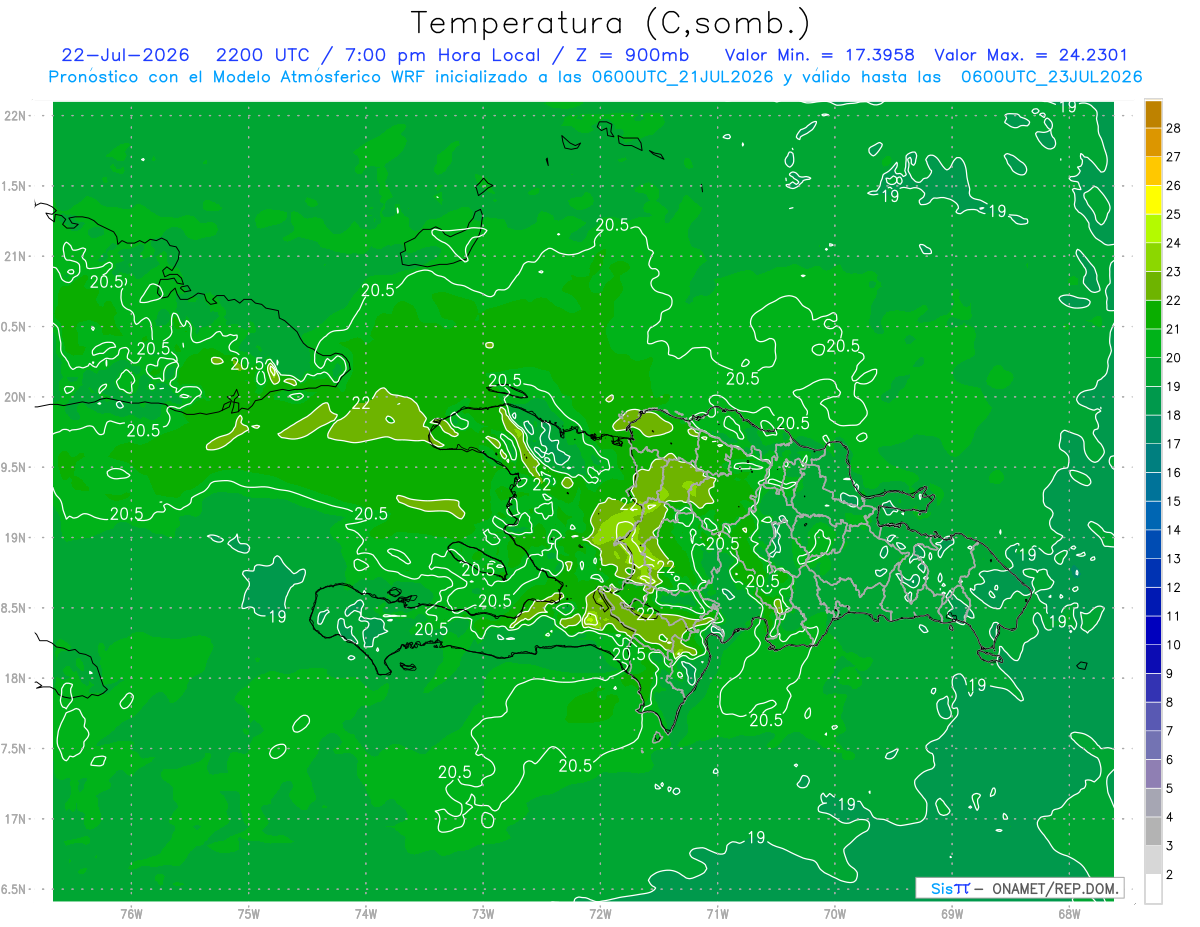Screen dimensions: 1200x927
Task: Click the "70W" longitude axis label
Action: pos(835,913)
